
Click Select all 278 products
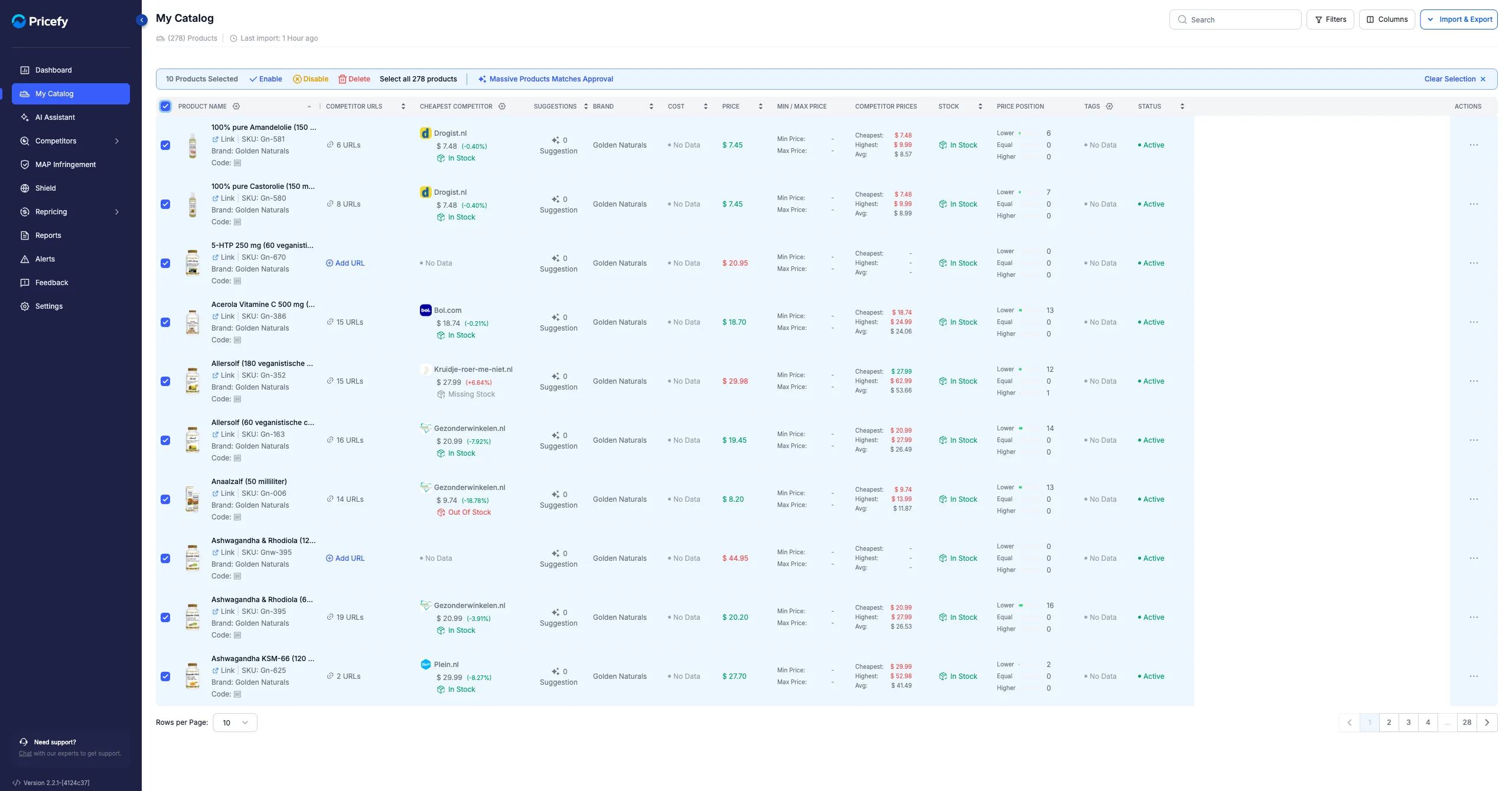[418, 79]
